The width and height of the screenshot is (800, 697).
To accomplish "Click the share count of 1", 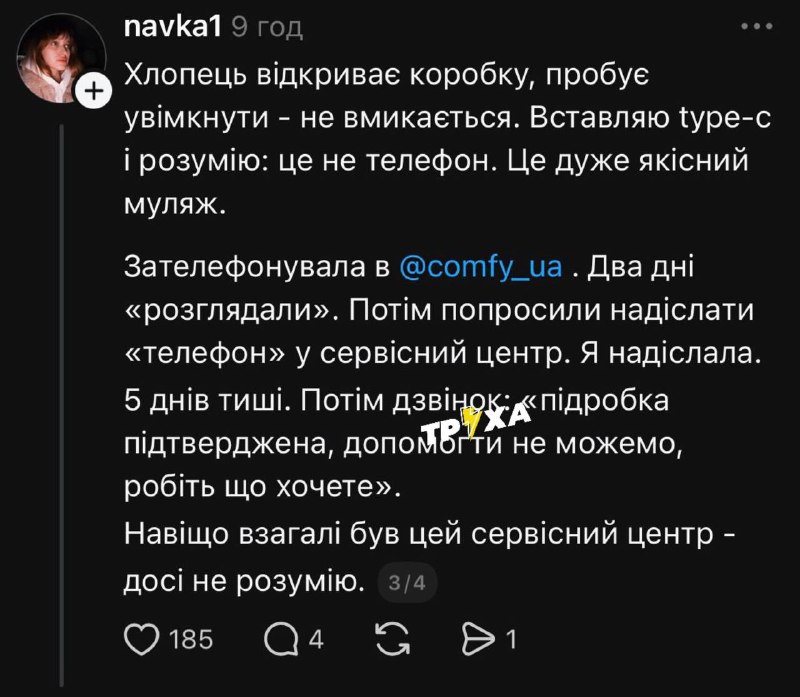I will coord(511,638).
